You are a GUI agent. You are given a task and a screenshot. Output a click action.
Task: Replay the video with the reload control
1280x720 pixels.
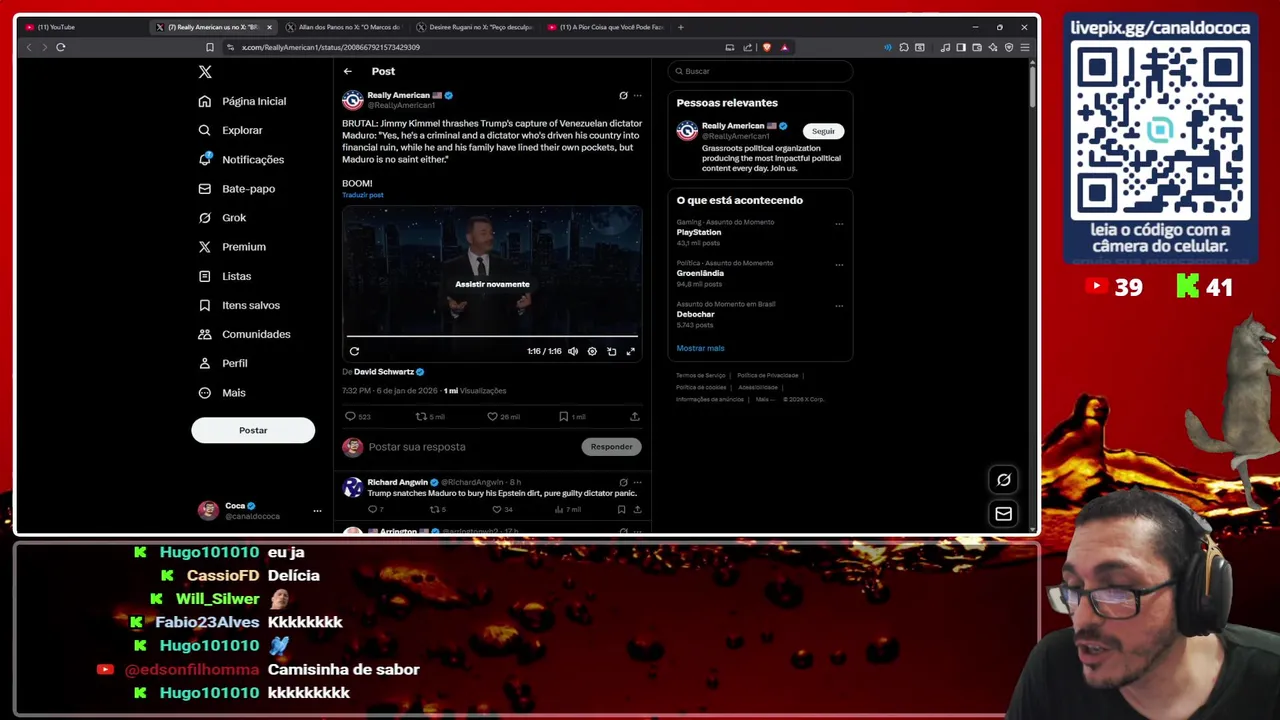pyautogui.click(x=354, y=351)
